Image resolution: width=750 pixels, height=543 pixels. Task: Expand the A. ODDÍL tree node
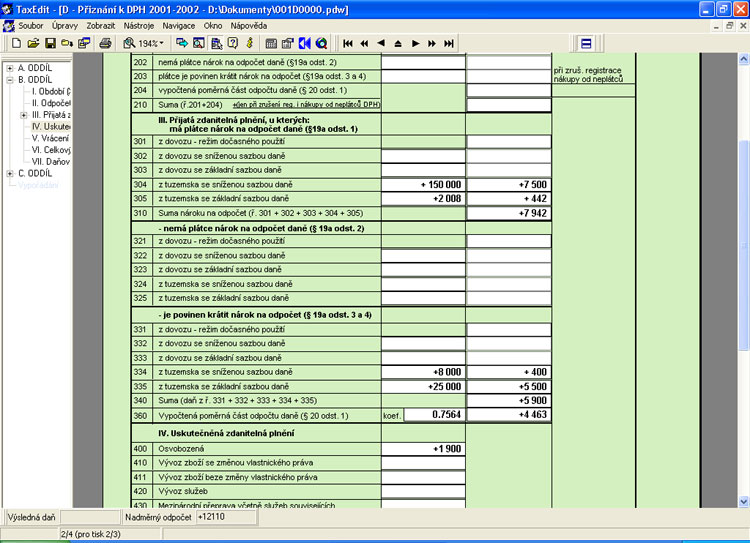pos(10,68)
